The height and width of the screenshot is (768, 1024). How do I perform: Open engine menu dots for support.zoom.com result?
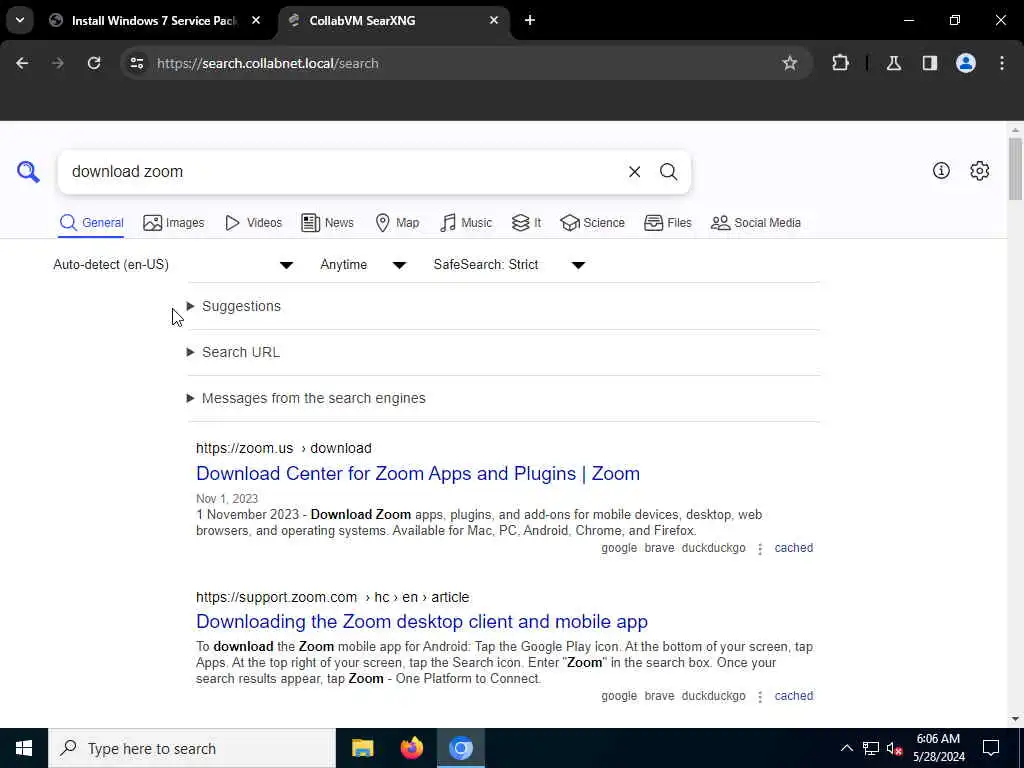(x=760, y=697)
